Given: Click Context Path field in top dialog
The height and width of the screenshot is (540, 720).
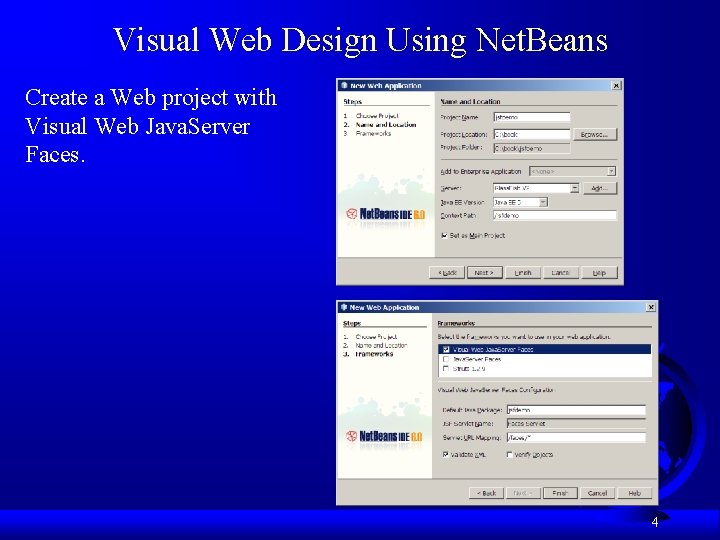Looking at the screenshot, I should coord(554,215).
